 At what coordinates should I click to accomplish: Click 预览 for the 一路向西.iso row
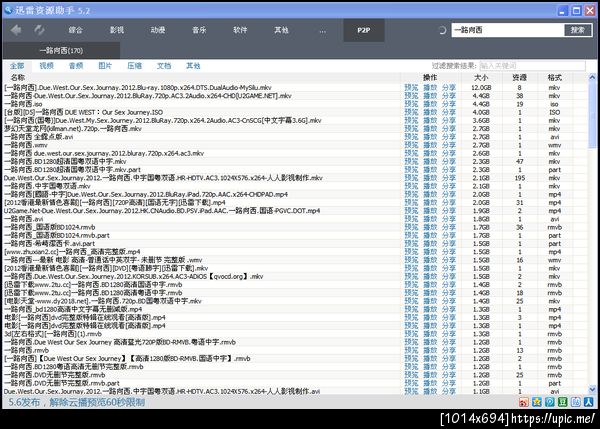point(411,104)
